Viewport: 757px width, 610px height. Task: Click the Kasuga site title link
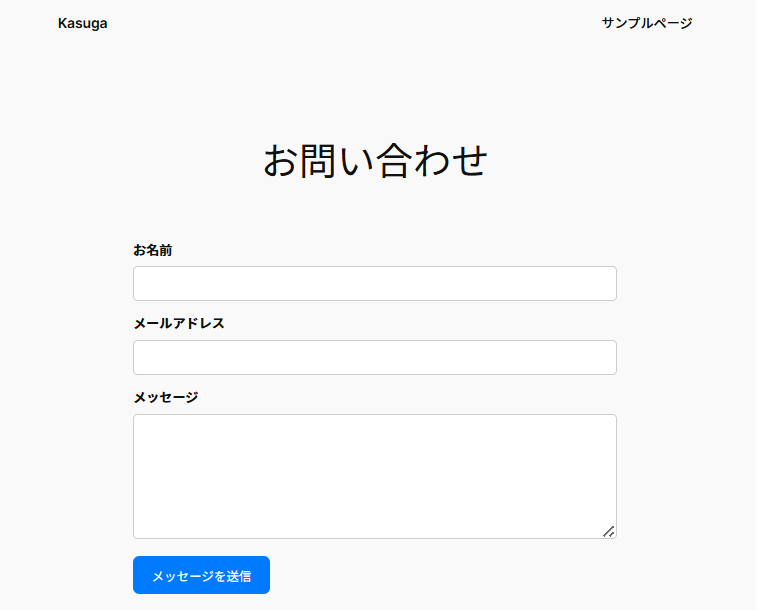[x=82, y=24]
